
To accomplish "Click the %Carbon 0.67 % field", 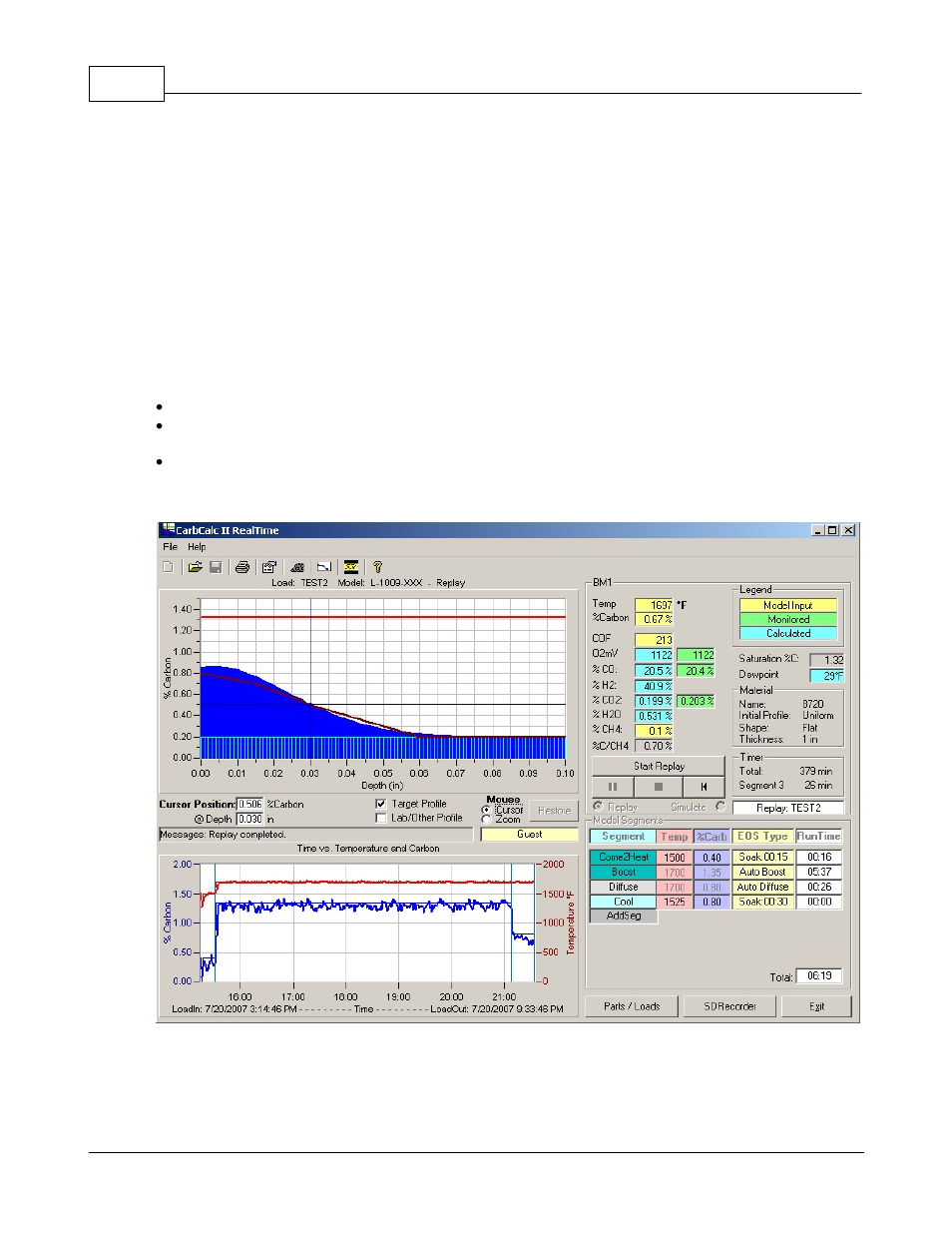I will (654, 619).
